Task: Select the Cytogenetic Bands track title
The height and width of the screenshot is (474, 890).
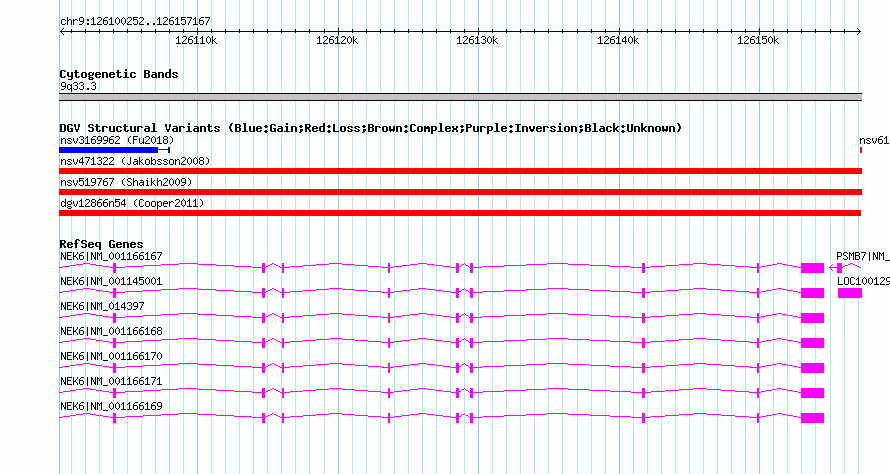Action: [x=119, y=74]
